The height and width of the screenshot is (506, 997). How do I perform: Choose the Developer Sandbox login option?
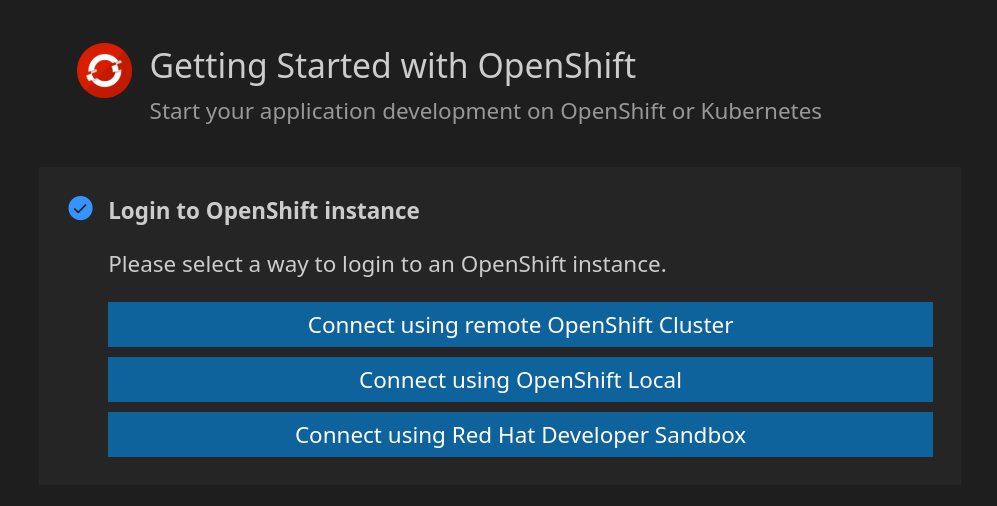click(520, 435)
